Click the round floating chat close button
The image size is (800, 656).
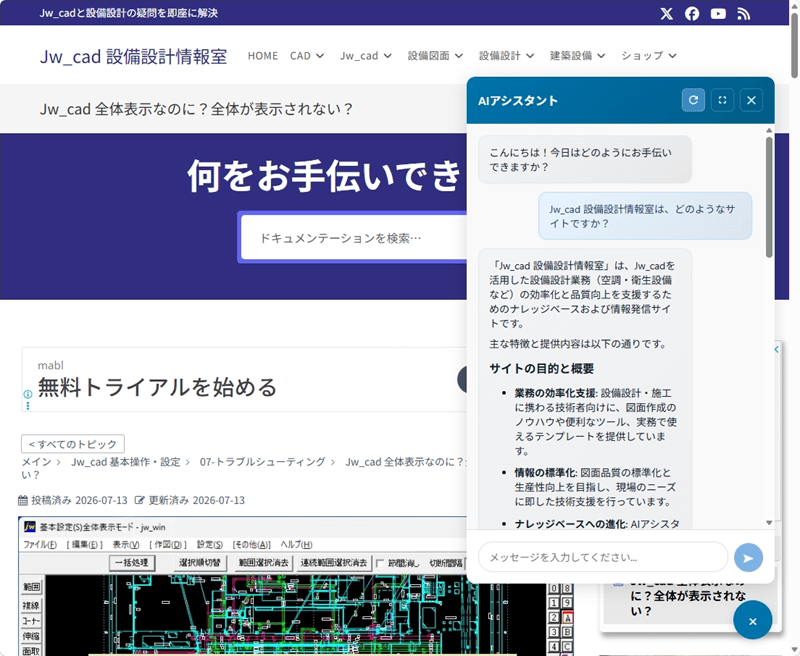coord(753,620)
